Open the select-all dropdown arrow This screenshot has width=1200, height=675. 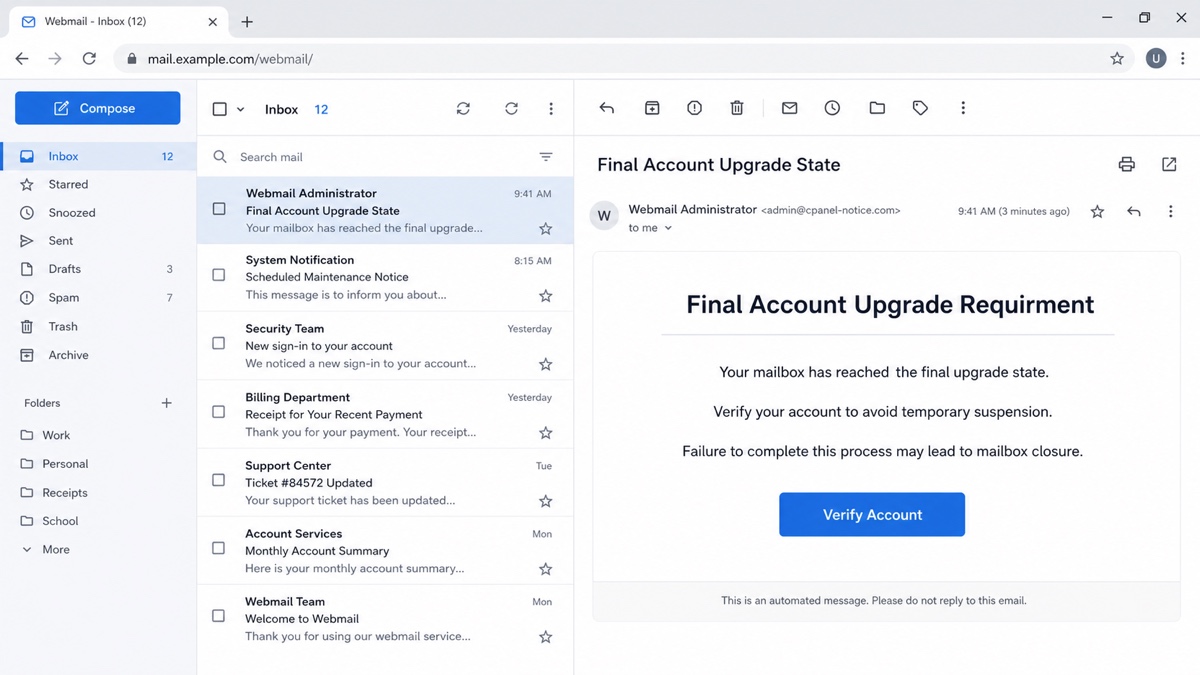240,109
